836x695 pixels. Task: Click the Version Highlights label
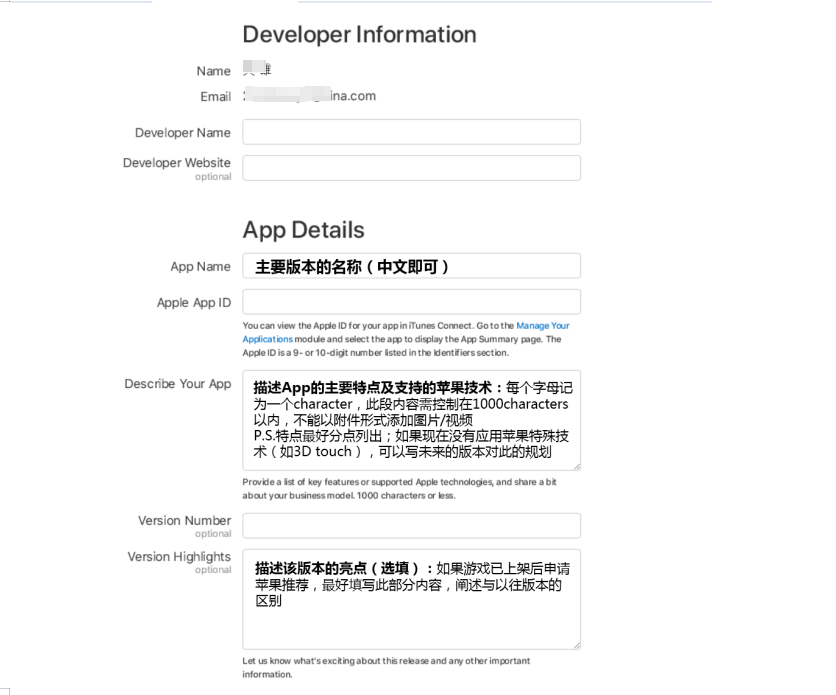[x=179, y=557]
